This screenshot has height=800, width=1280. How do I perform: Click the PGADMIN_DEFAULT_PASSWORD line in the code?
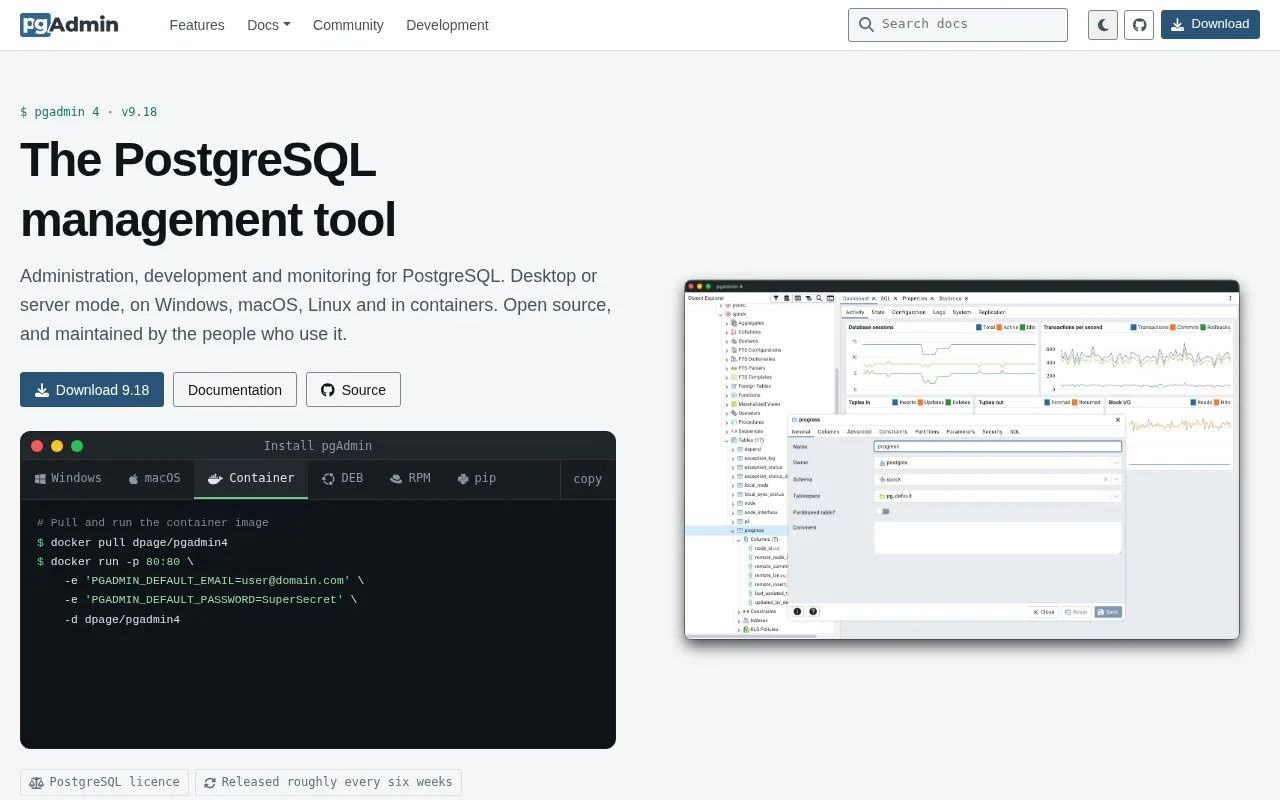(210, 599)
